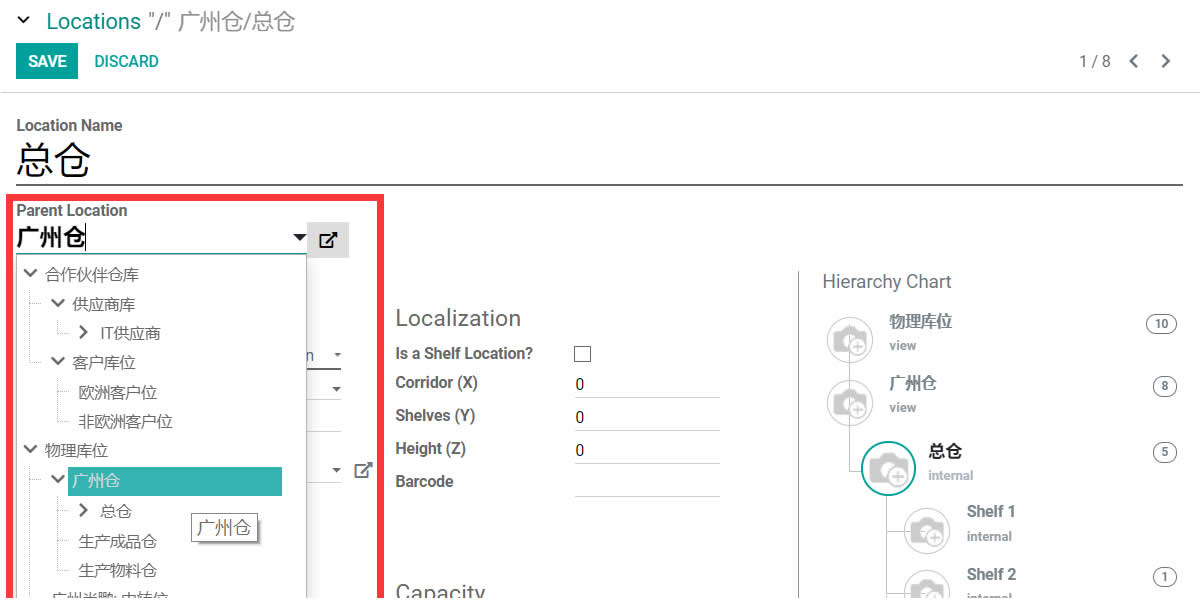Toggle Is a Shelf Location checkbox

(582, 354)
